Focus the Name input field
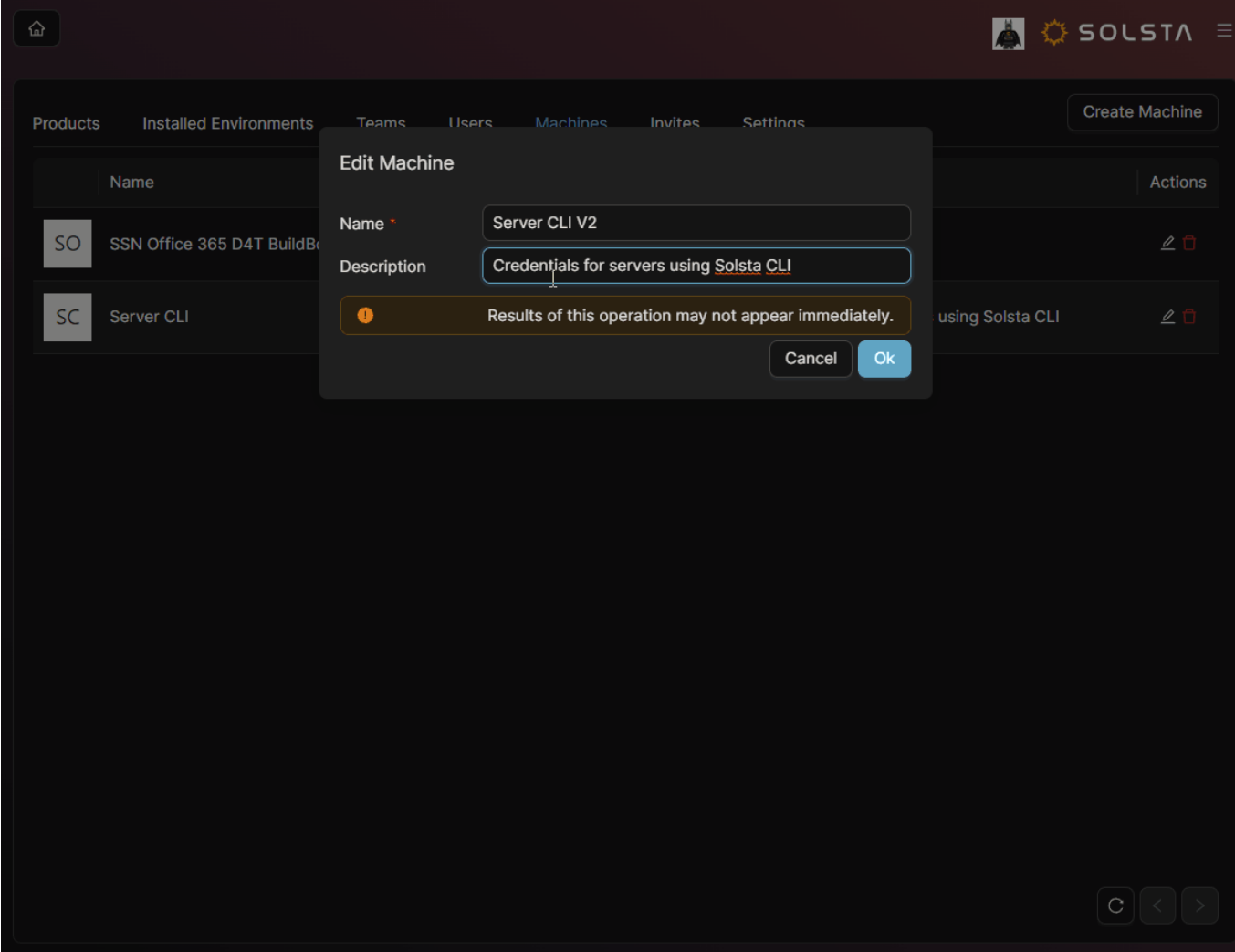Viewport: 1235px width, 952px height. [x=696, y=223]
